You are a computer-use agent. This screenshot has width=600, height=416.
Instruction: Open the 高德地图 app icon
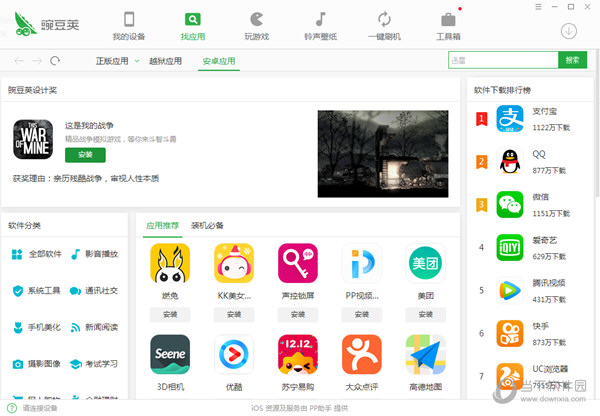pyautogui.click(x=426, y=354)
